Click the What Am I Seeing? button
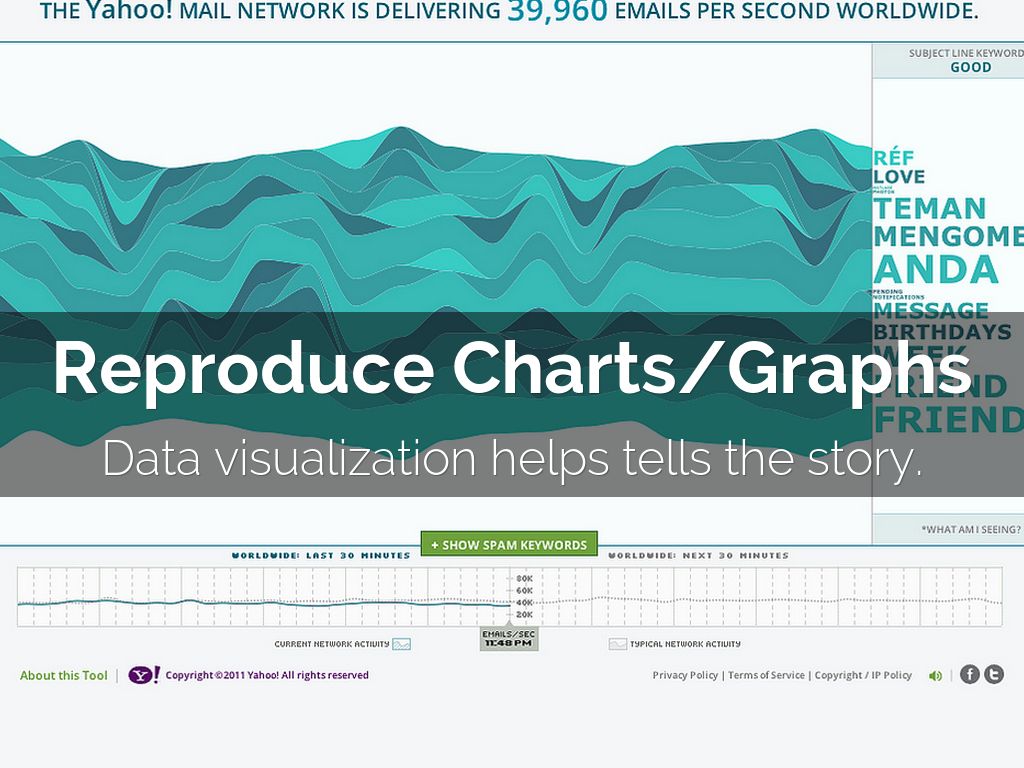Image resolution: width=1024 pixels, height=768 pixels. [971, 530]
